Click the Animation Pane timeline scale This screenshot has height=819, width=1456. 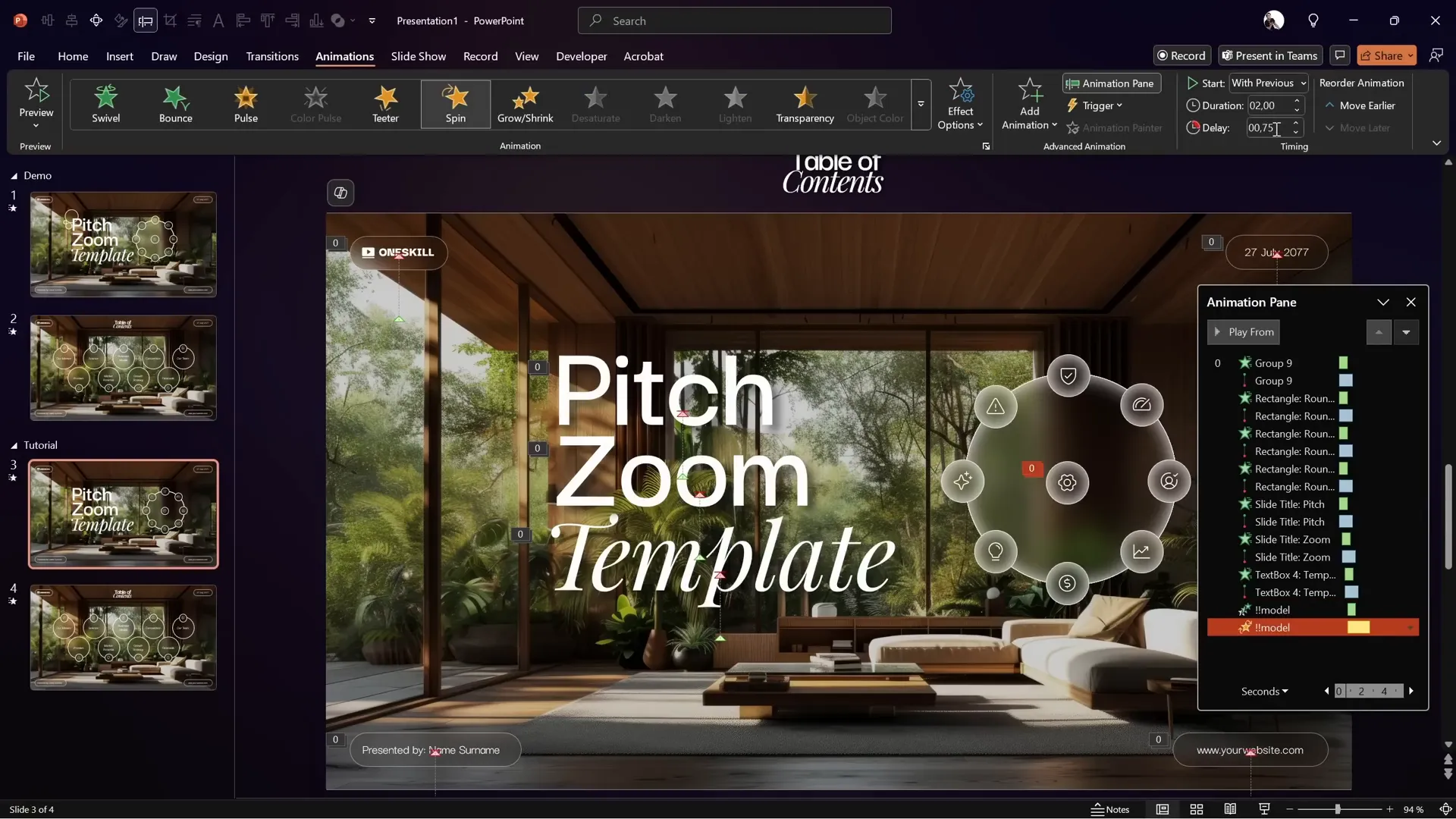point(1368,691)
